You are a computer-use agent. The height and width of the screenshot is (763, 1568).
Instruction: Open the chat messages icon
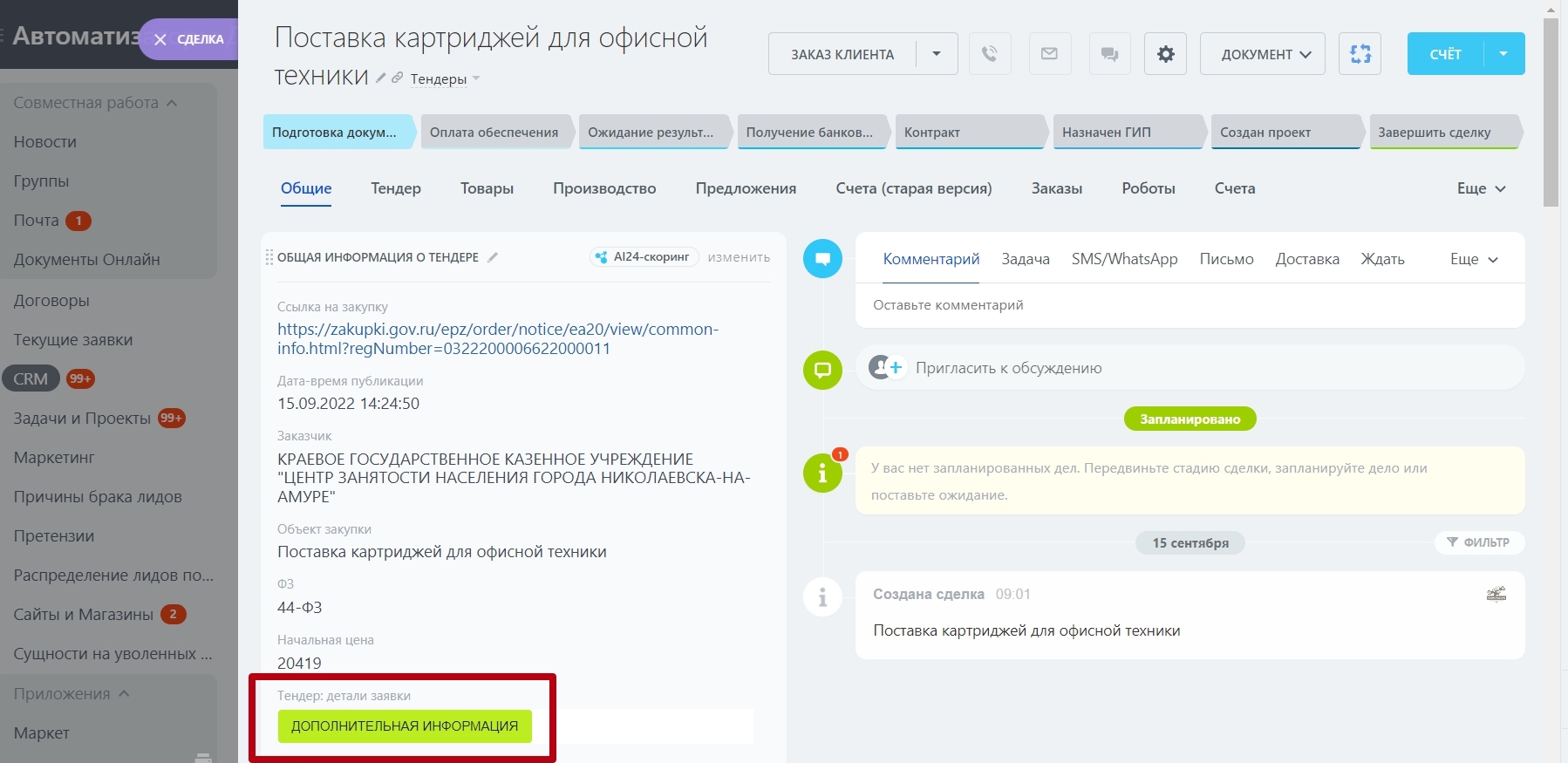tap(1109, 54)
